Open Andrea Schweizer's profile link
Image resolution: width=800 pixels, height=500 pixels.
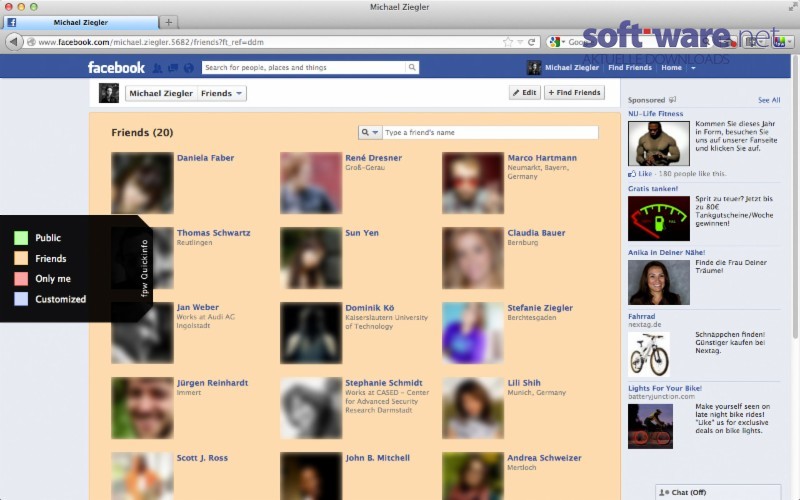[544, 458]
